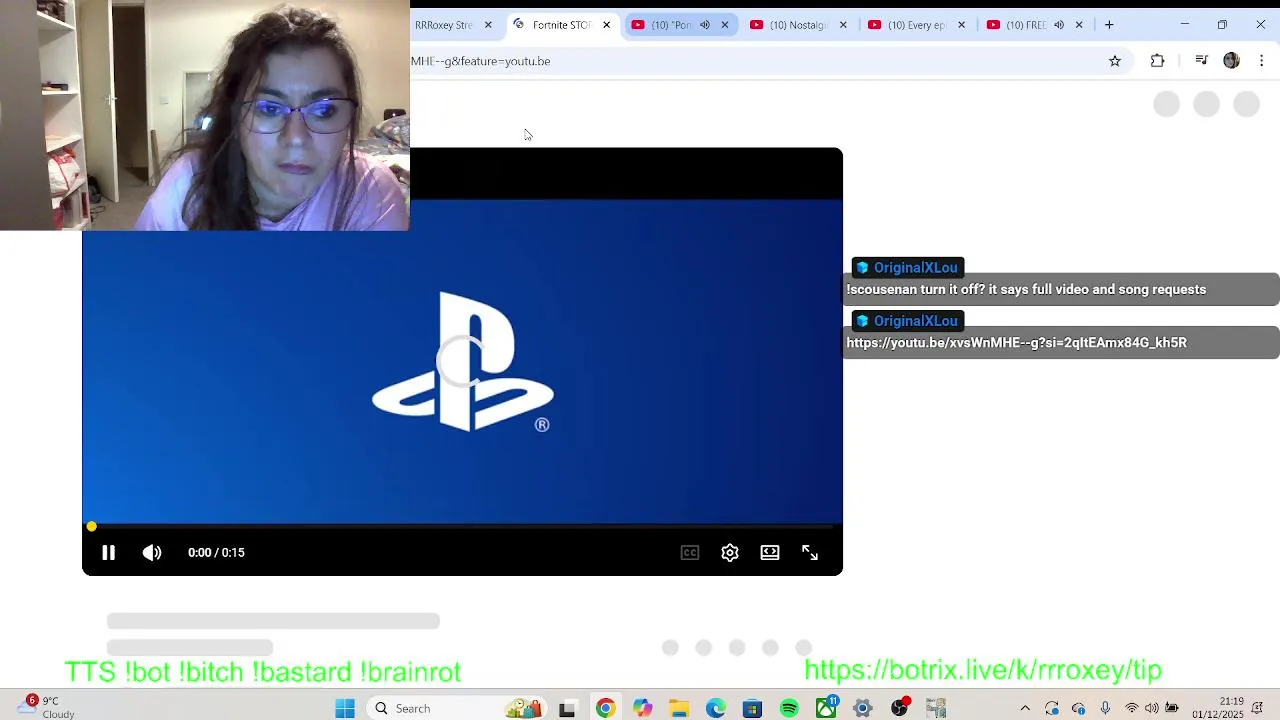
Task: Switch the player to theater mode
Action: pos(770,552)
